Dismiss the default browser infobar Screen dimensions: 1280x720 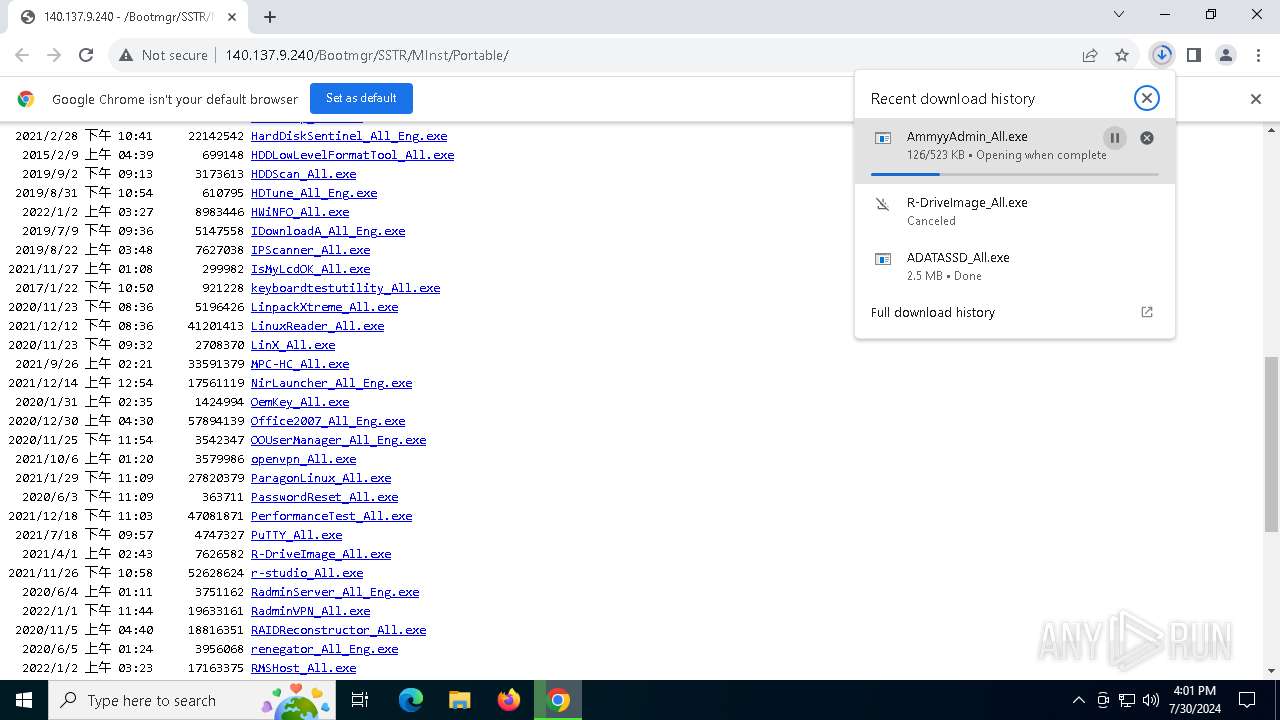pyautogui.click(x=1255, y=99)
